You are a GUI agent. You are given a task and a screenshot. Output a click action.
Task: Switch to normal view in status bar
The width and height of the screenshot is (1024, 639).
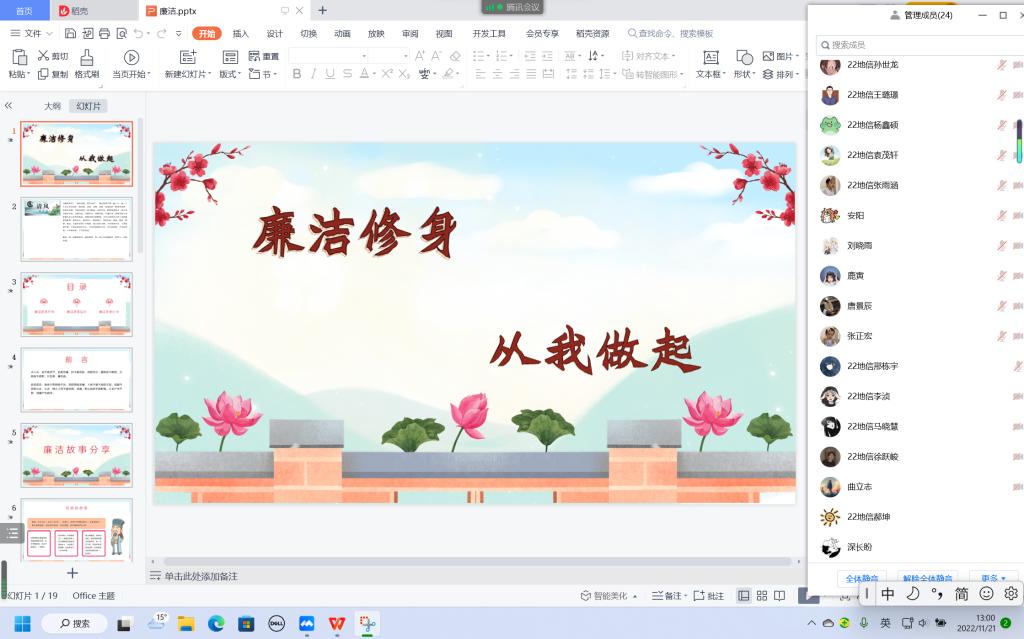click(744, 596)
